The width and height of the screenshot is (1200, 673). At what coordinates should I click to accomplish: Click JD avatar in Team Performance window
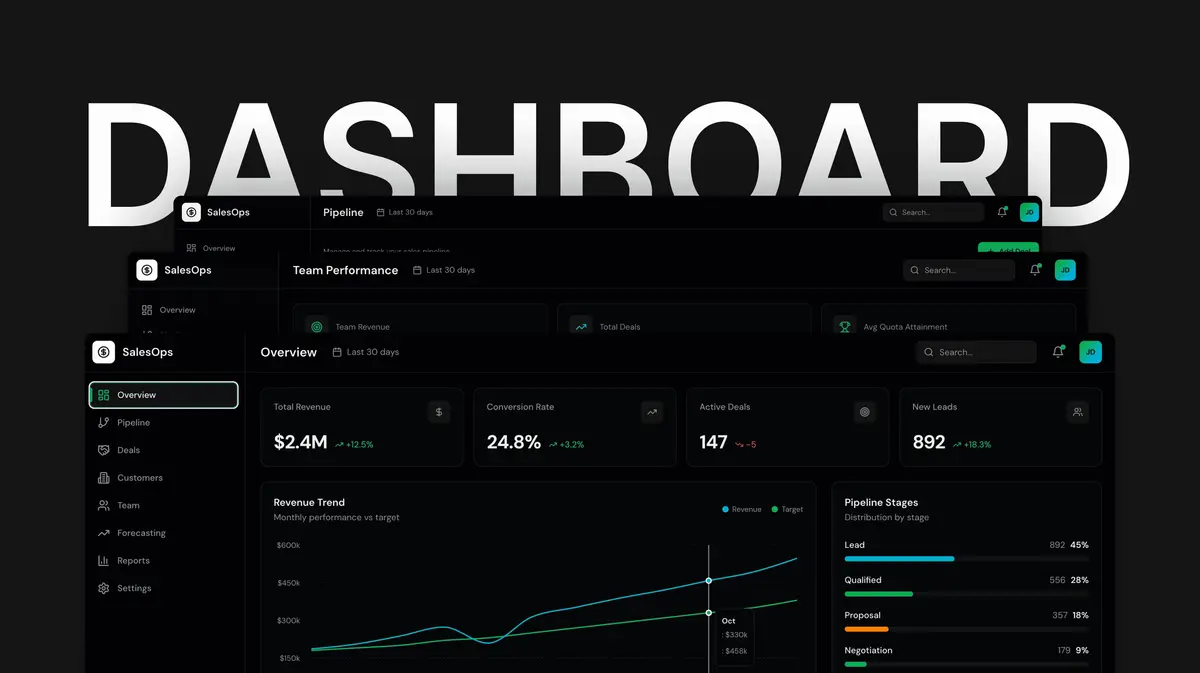pos(1065,270)
